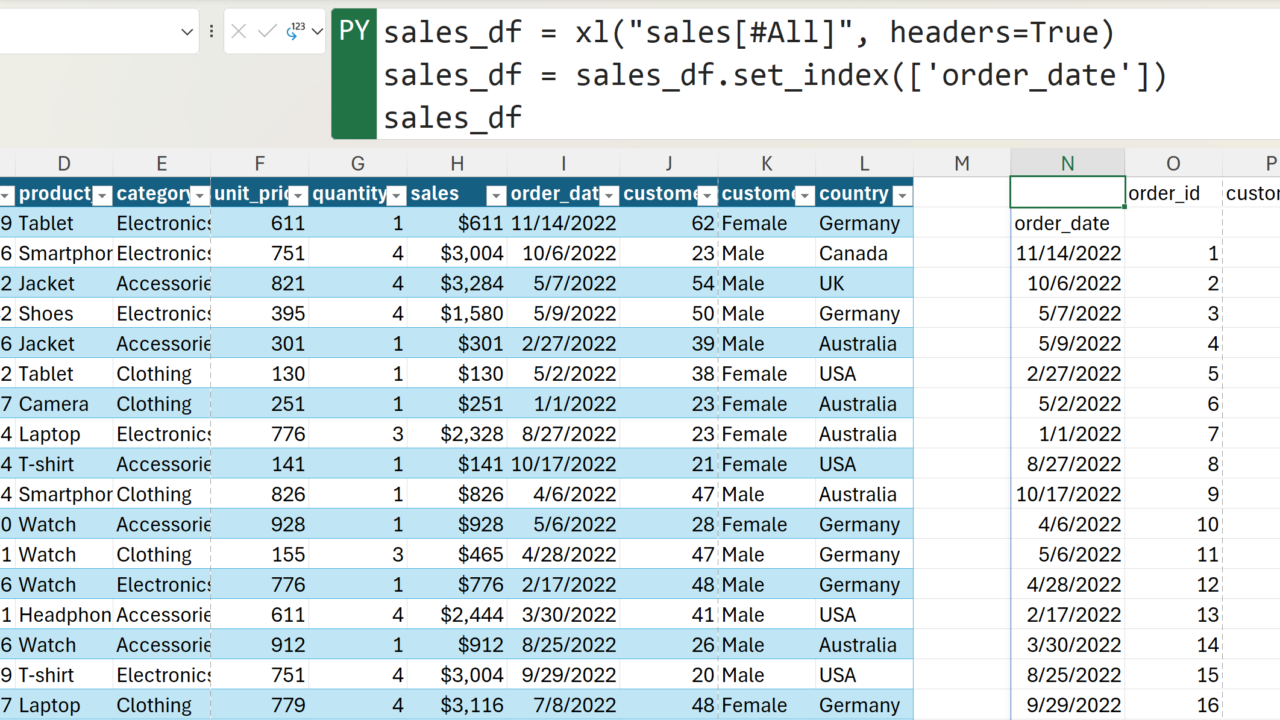Image resolution: width=1280 pixels, height=720 pixels.
Task: Open the sales column filter dropdown
Action: [x=496, y=195]
